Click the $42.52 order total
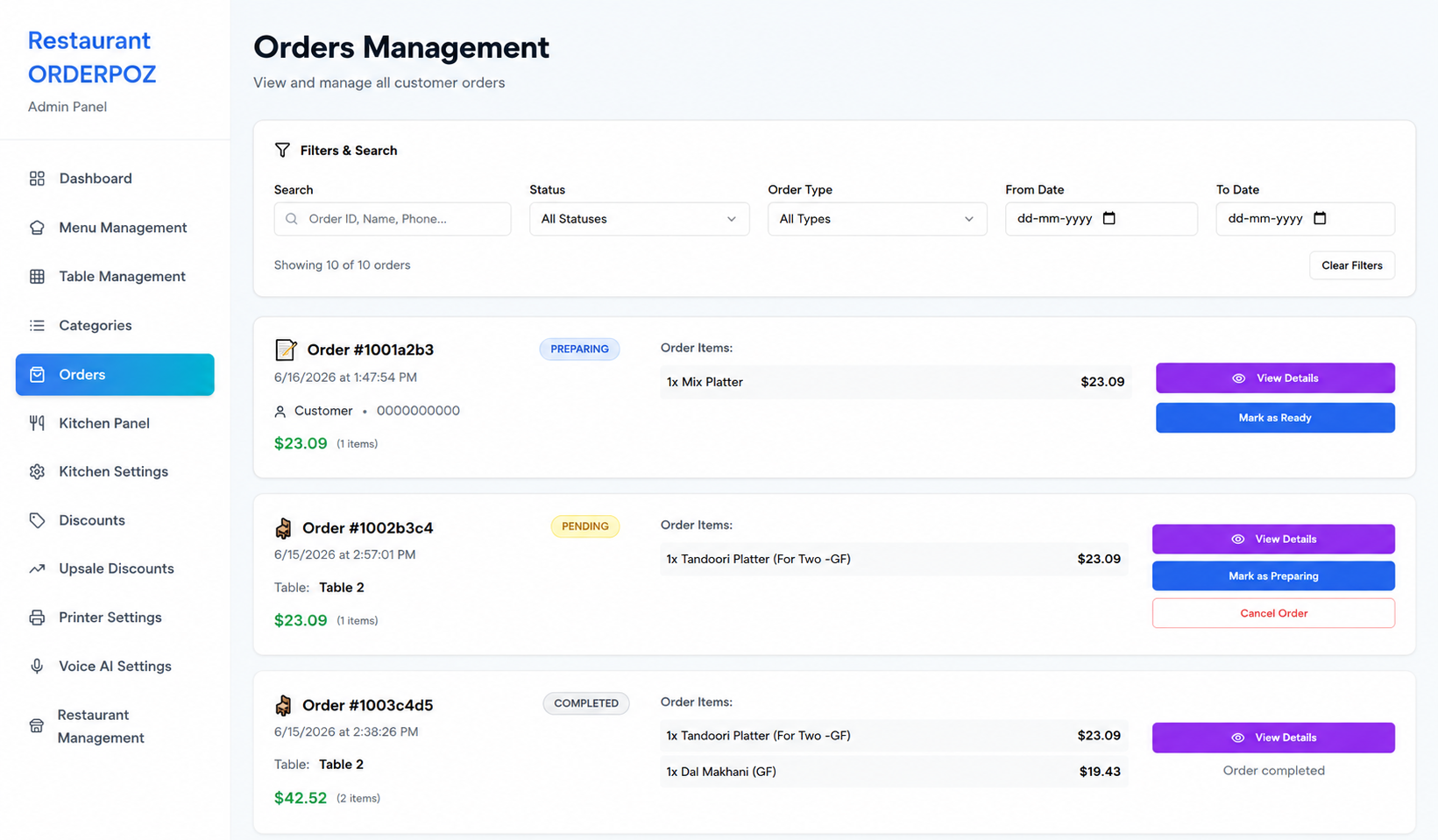The height and width of the screenshot is (840, 1438). tap(301, 798)
